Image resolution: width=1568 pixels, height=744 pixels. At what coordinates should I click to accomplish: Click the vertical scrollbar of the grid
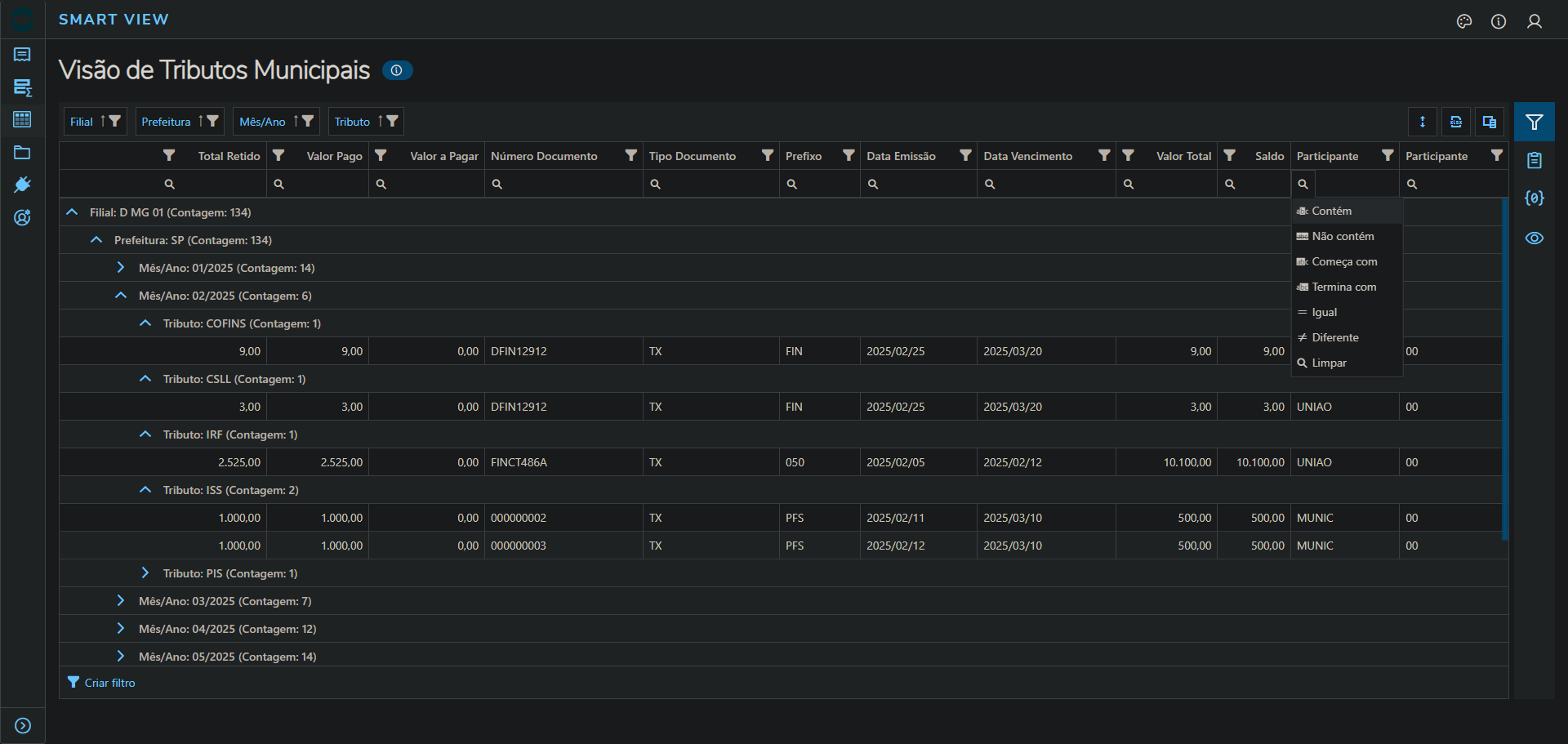click(1504, 368)
